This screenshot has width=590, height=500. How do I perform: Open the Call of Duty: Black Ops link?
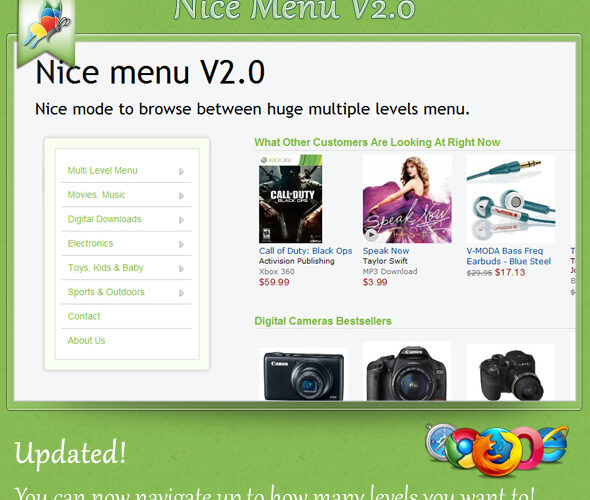pos(306,251)
